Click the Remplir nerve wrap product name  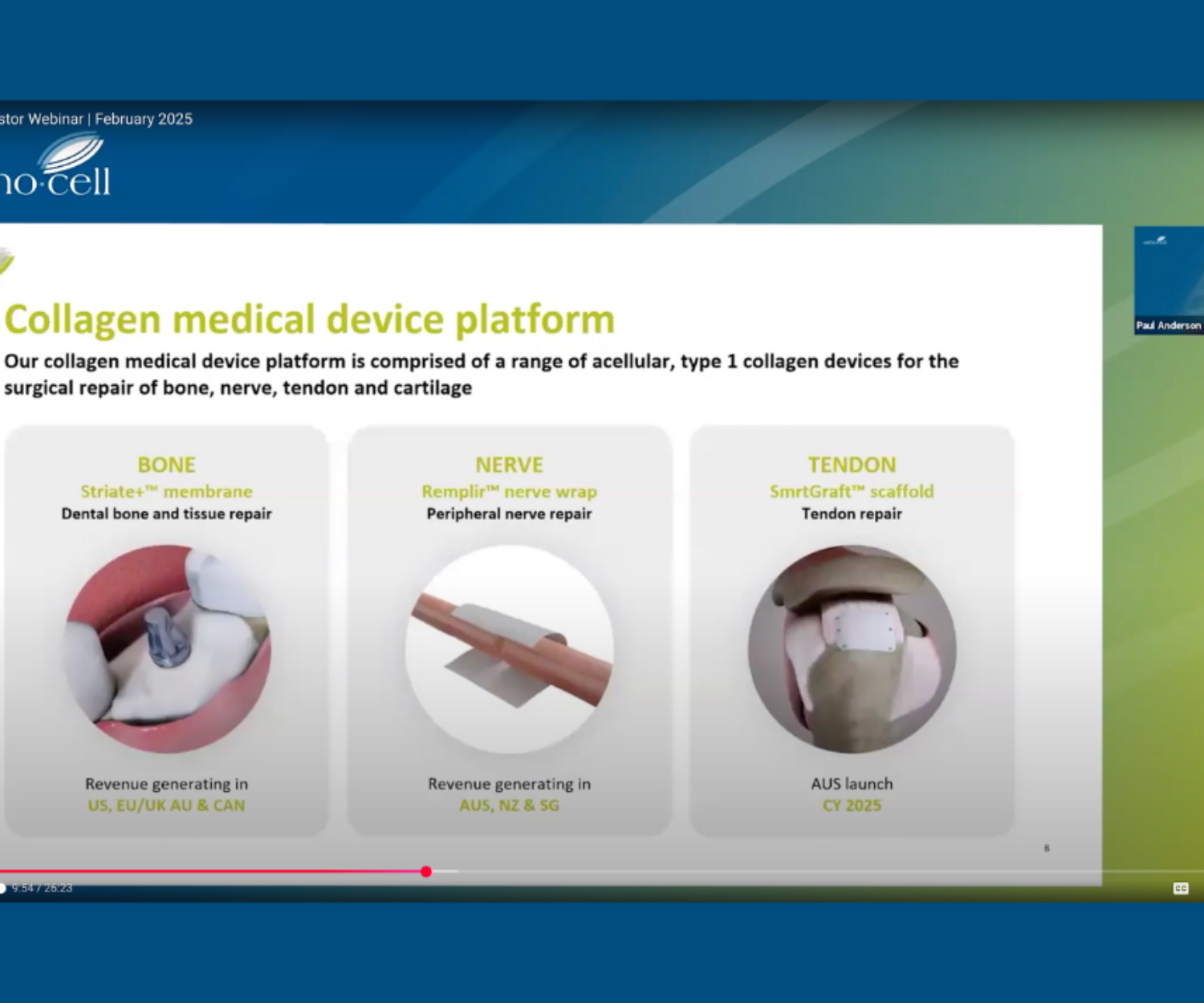pyautogui.click(x=509, y=491)
